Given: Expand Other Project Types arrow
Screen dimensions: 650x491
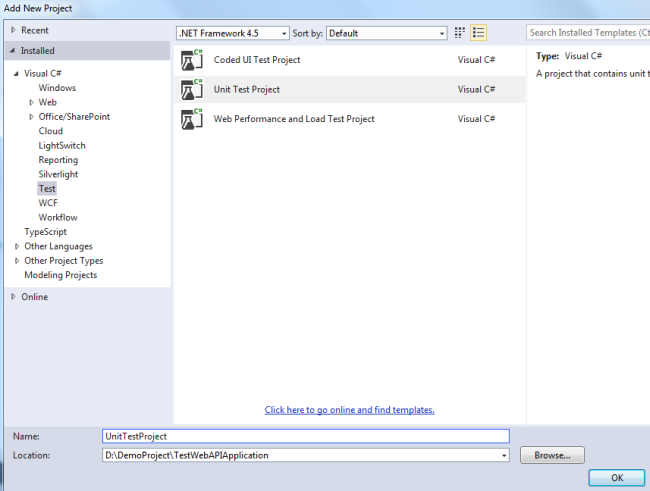Looking at the screenshot, I should tap(17, 261).
